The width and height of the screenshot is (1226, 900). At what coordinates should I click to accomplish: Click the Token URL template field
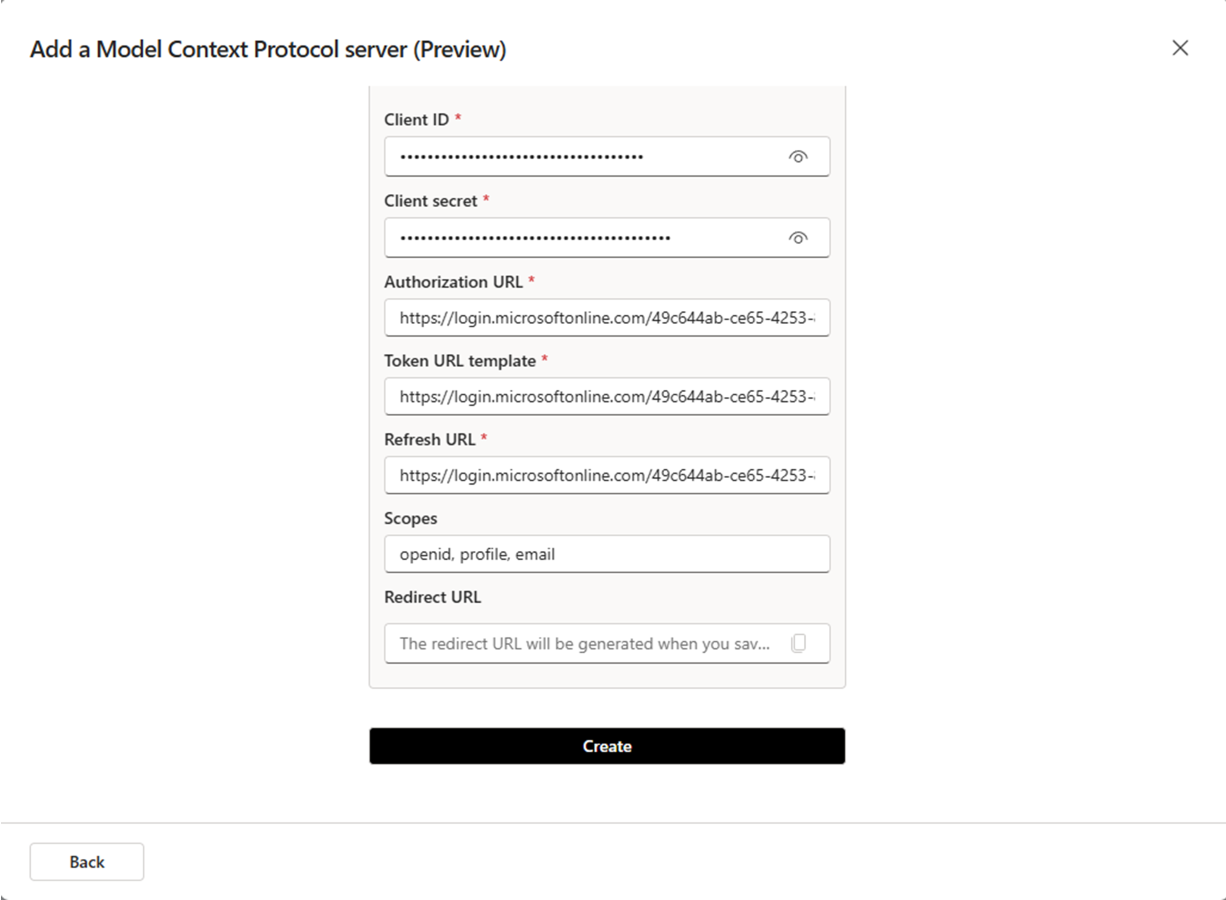pos(606,396)
